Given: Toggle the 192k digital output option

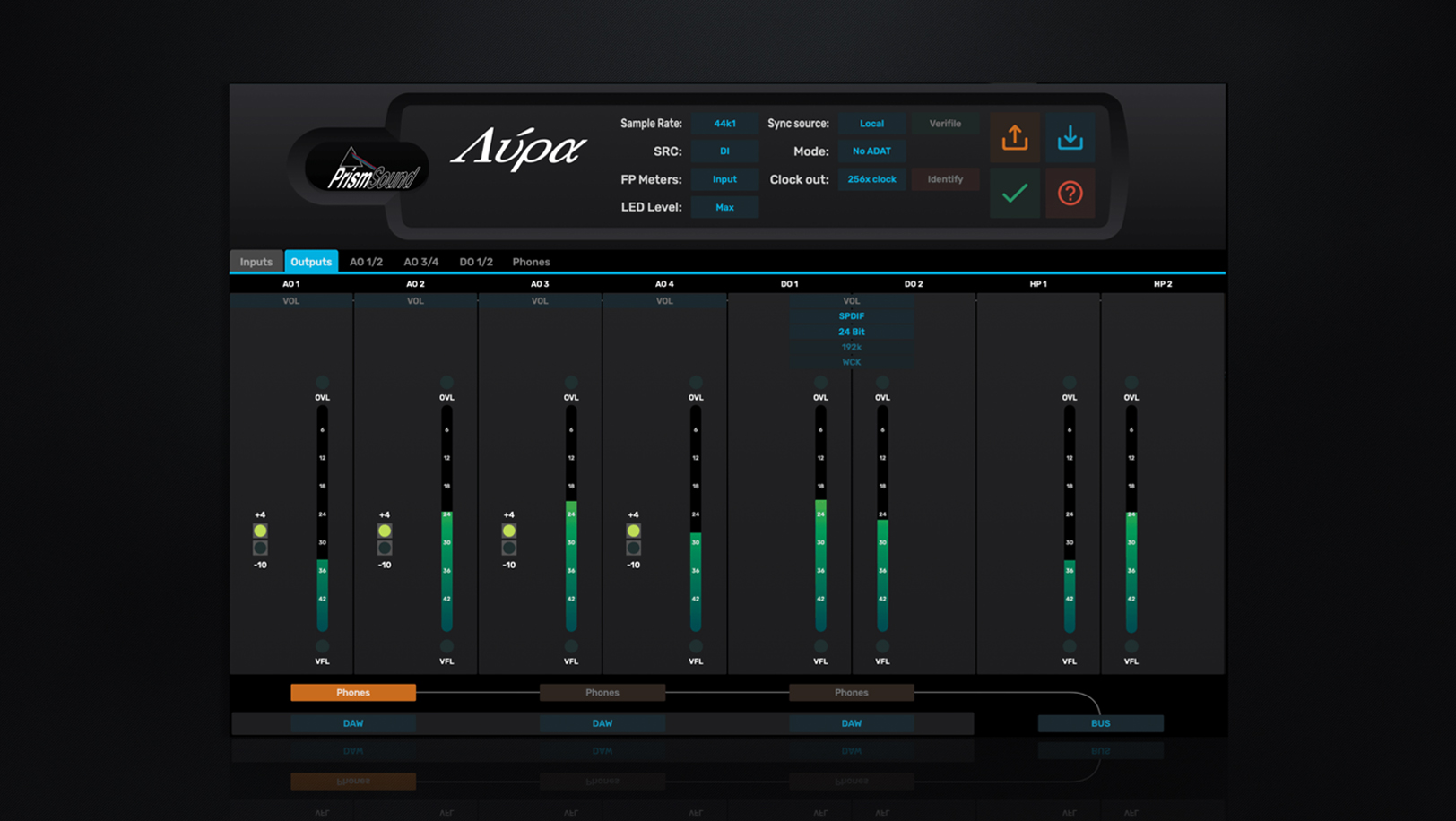Looking at the screenshot, I should 852,347.
